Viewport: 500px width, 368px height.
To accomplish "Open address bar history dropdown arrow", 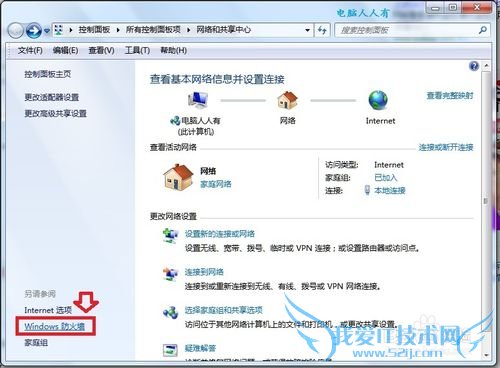I will coord(307,30).
